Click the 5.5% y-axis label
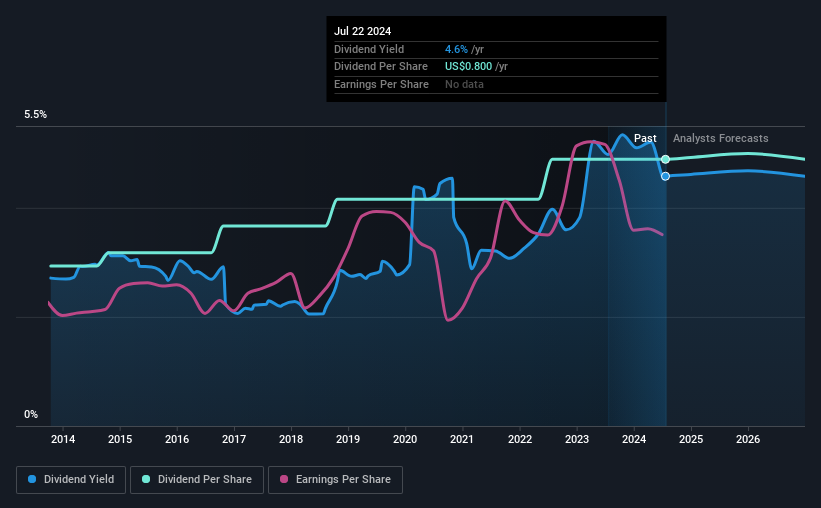 (36, 115)
